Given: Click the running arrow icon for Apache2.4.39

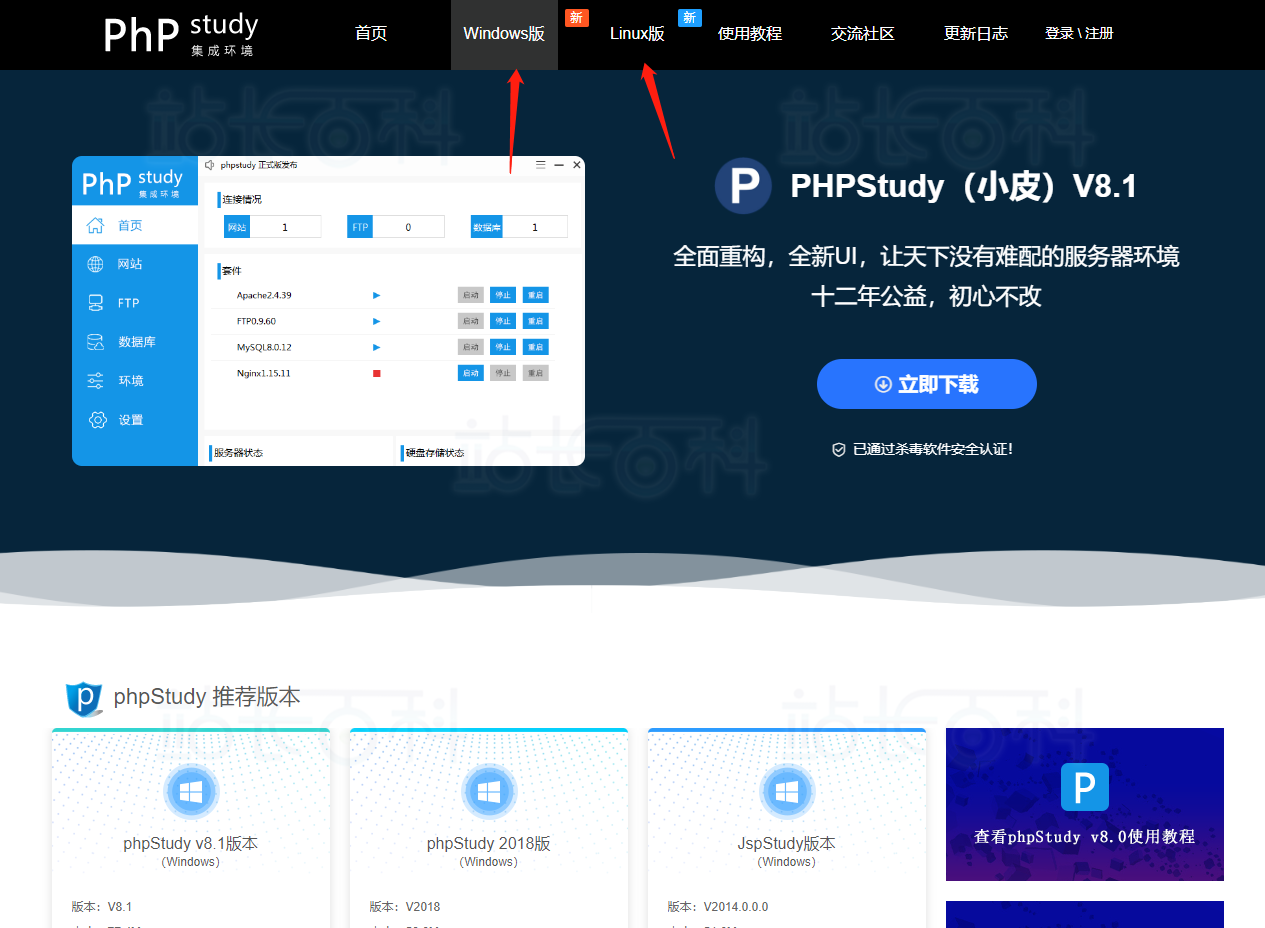Looking at the screenshot, I should (x=377, y=295).
